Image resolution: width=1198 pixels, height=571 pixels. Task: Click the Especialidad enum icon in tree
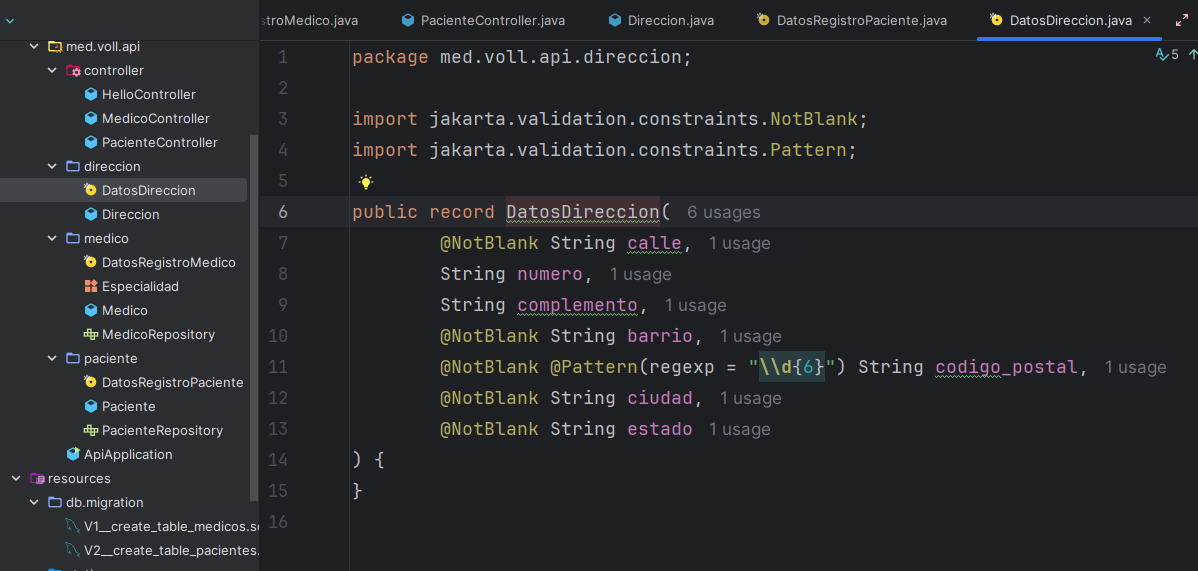coord(90,287)
